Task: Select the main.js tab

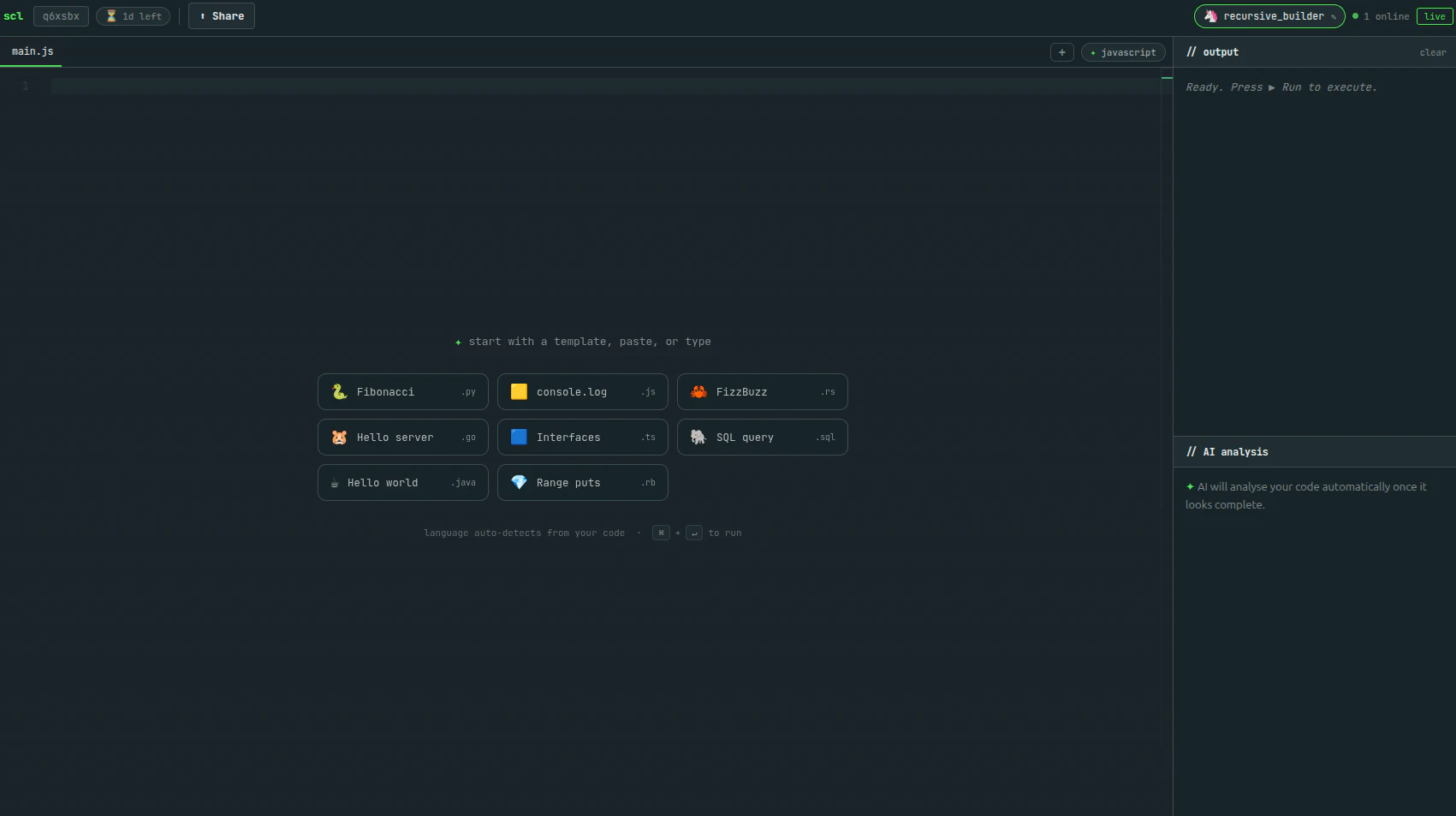Action: pyautogui.click(x=32, y=51)
